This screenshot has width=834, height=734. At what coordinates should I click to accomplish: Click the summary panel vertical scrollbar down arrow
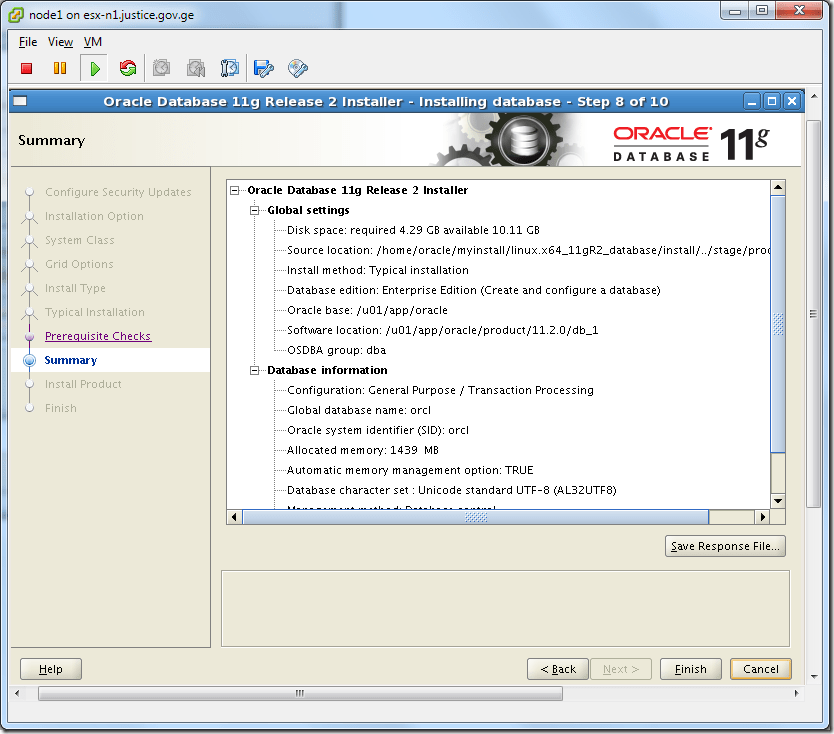coord(778,502)
